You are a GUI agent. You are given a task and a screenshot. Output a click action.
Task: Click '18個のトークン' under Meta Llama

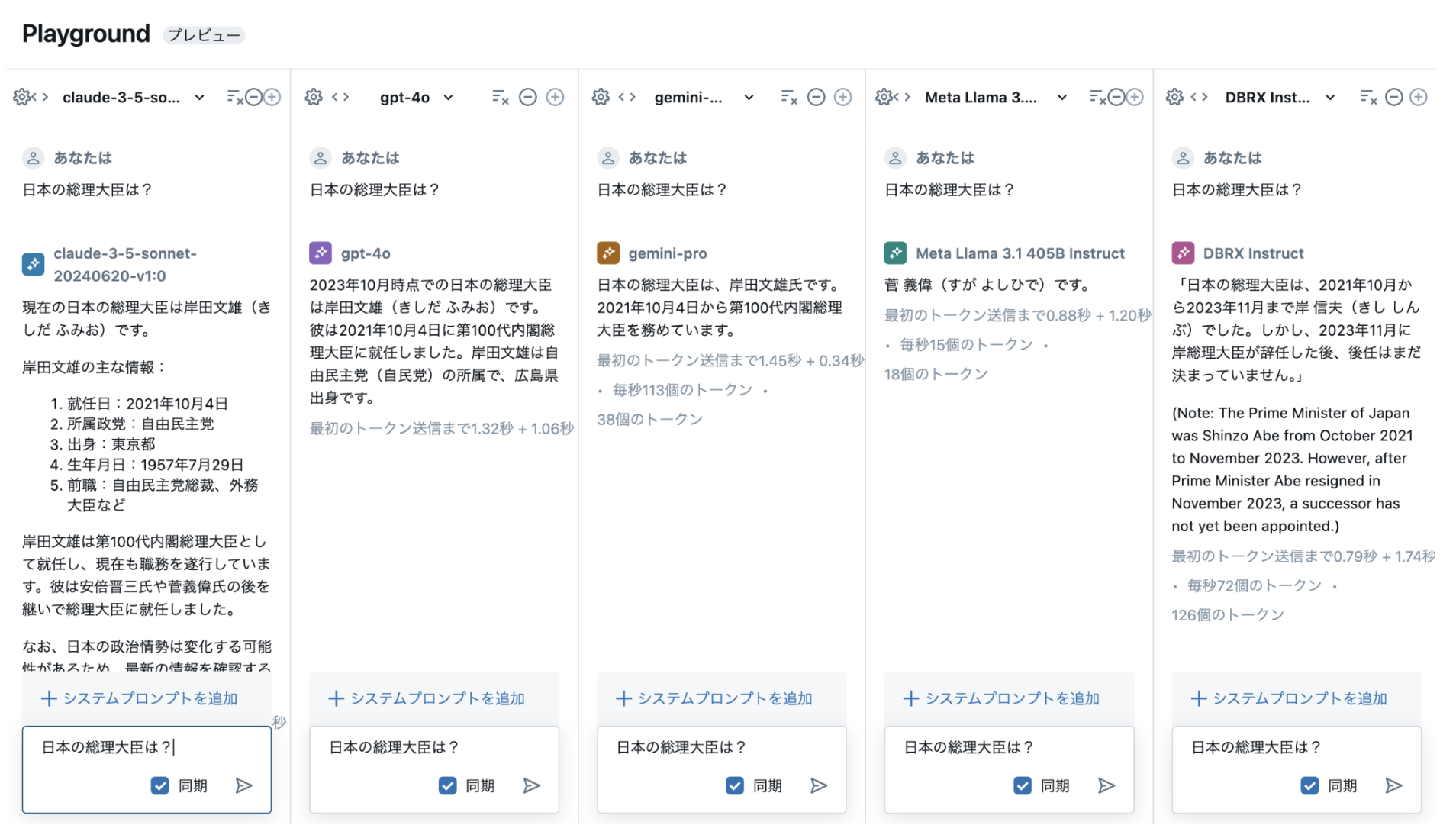[936, 374]
